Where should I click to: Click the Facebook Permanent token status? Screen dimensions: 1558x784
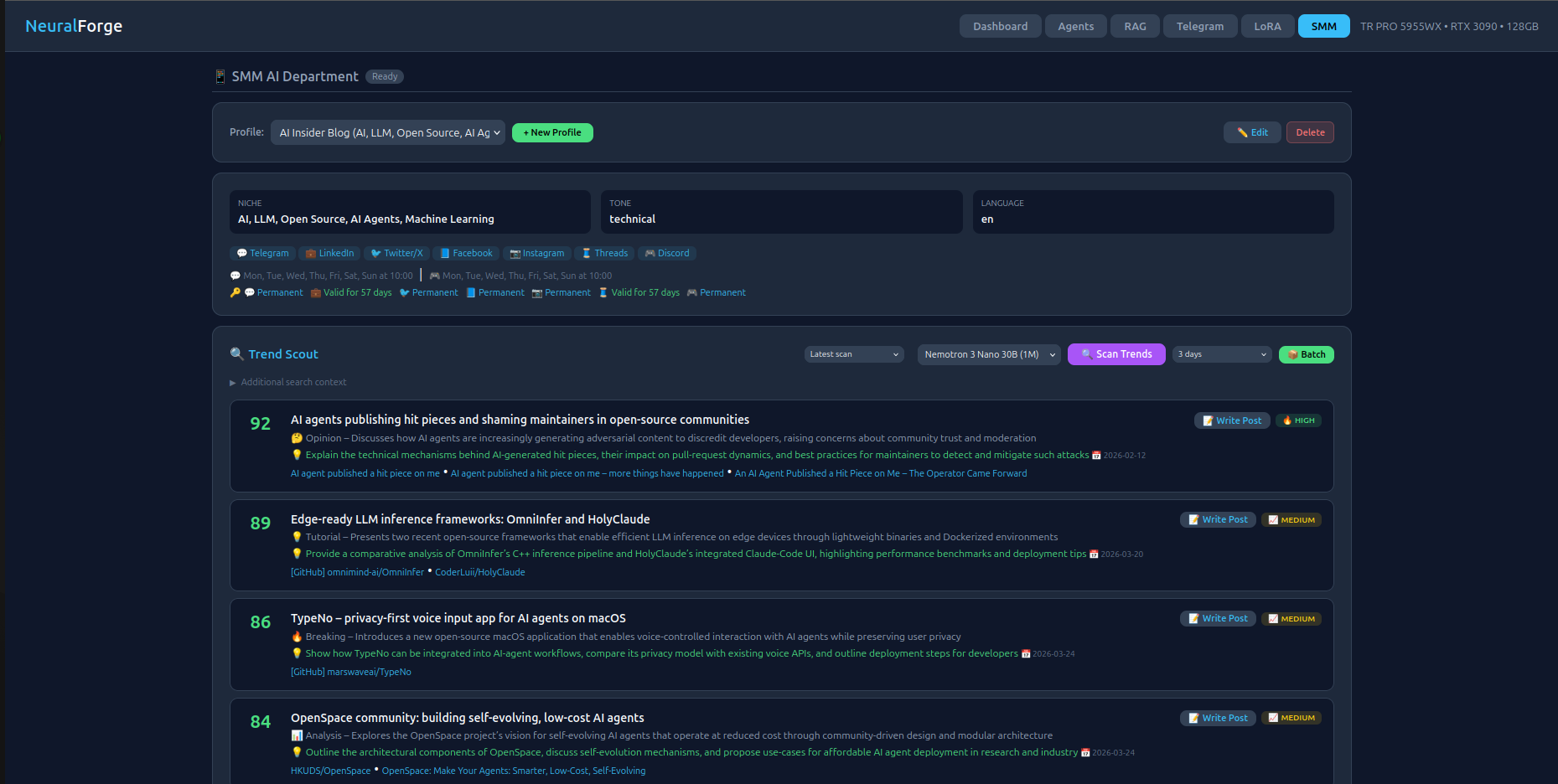494,292
